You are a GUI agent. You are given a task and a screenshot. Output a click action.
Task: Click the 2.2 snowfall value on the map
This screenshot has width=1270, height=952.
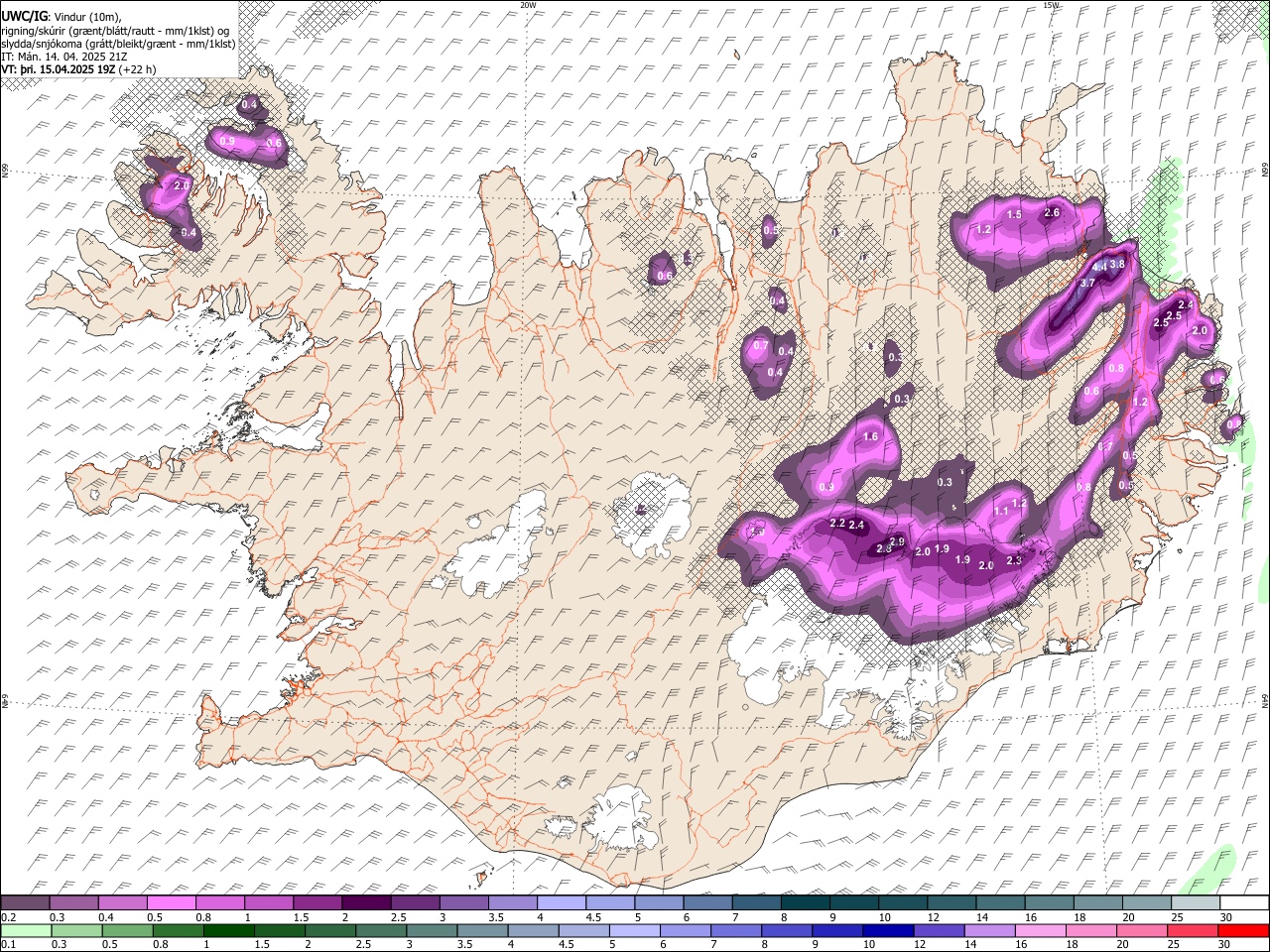(x=836, y=523)
